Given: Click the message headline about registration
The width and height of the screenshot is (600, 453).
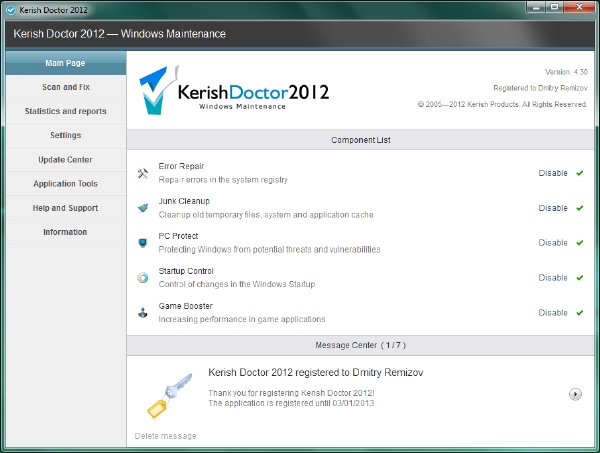Looking at the screenshot, I should click(x=316, y=372).
